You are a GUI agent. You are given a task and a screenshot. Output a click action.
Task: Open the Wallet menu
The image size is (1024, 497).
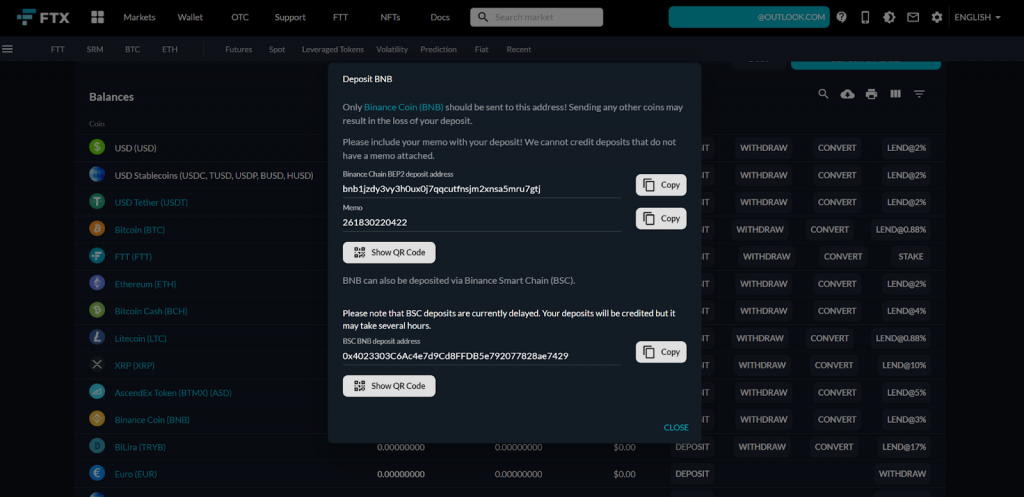190,18
